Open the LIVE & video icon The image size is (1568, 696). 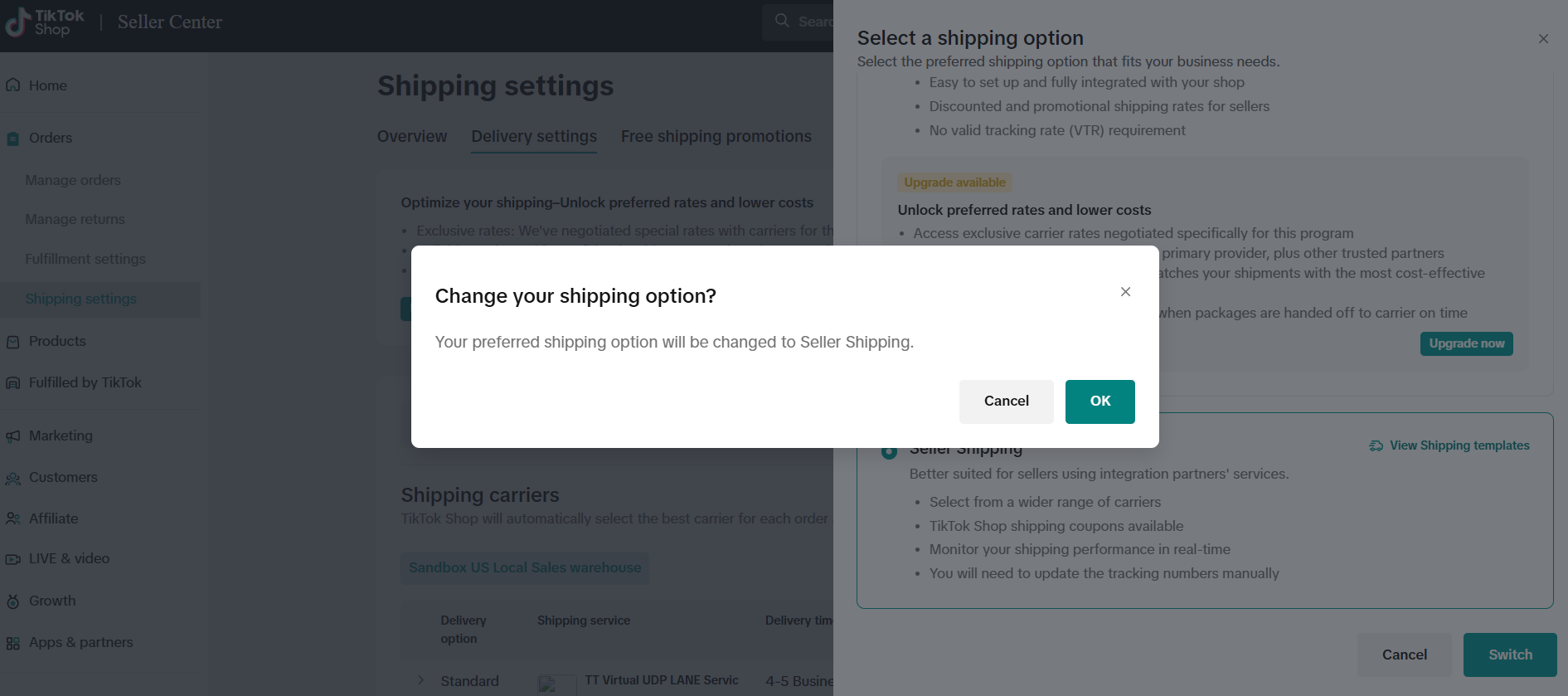click(13, 559)
